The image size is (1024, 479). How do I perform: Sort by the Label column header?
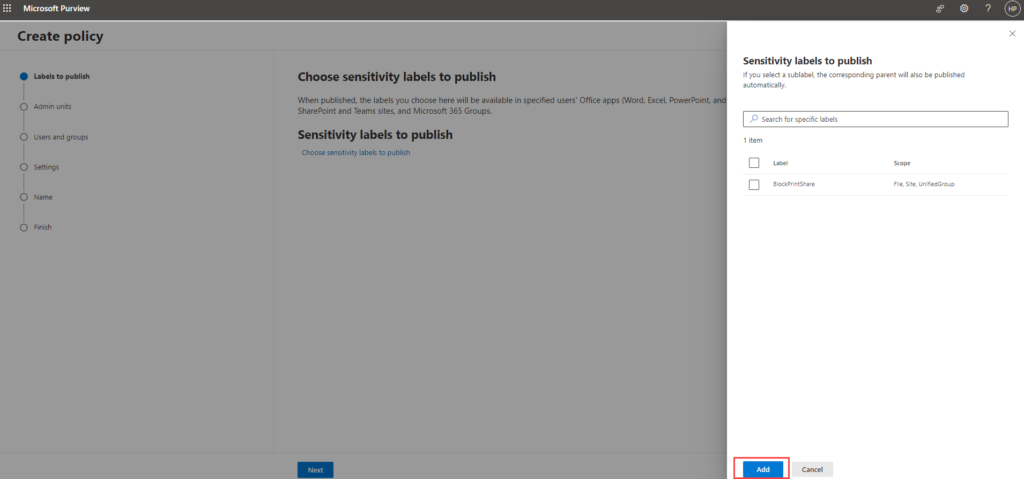pyautogui.click(x=781, y=162)
